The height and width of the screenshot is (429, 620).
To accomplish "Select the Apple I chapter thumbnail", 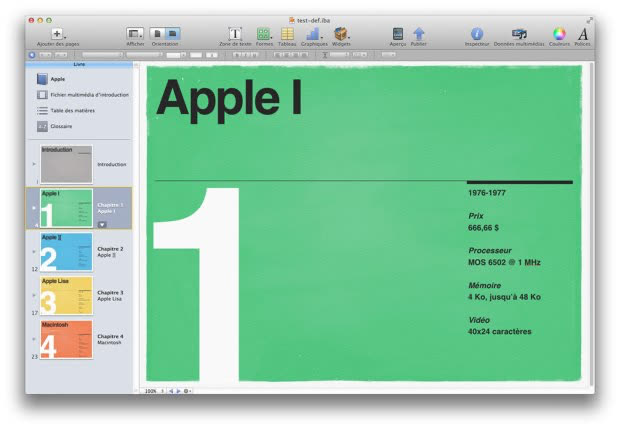I will pyautogui.click(x=66, y=208).
